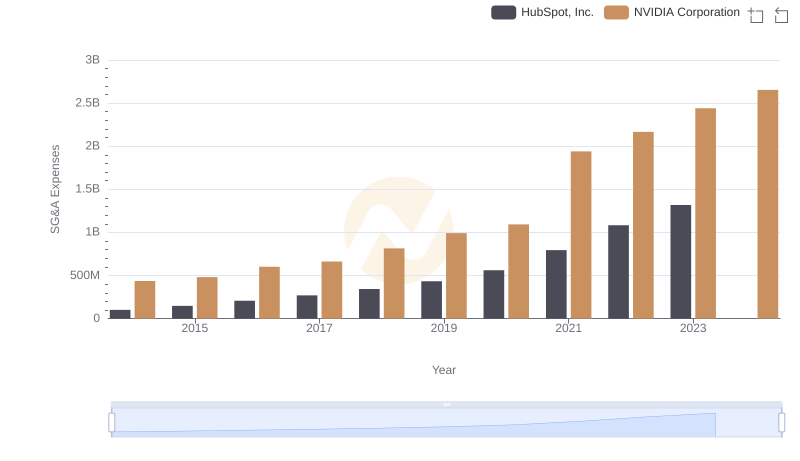
Task: Click the '3B' y-axis label
Action: click(x=93, y=60)
